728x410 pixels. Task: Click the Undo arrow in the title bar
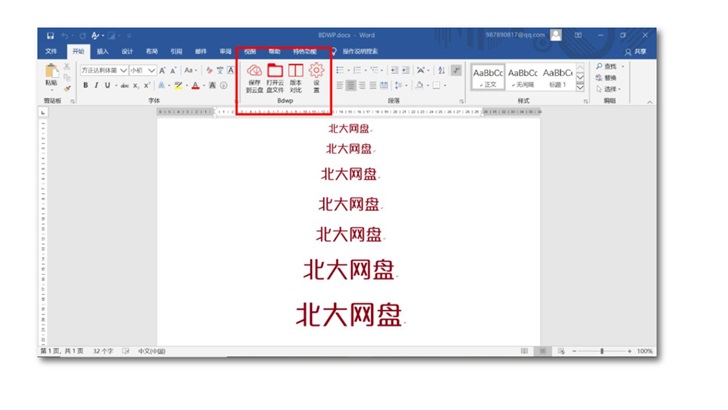pyautogui.click(x=65, y=36)
